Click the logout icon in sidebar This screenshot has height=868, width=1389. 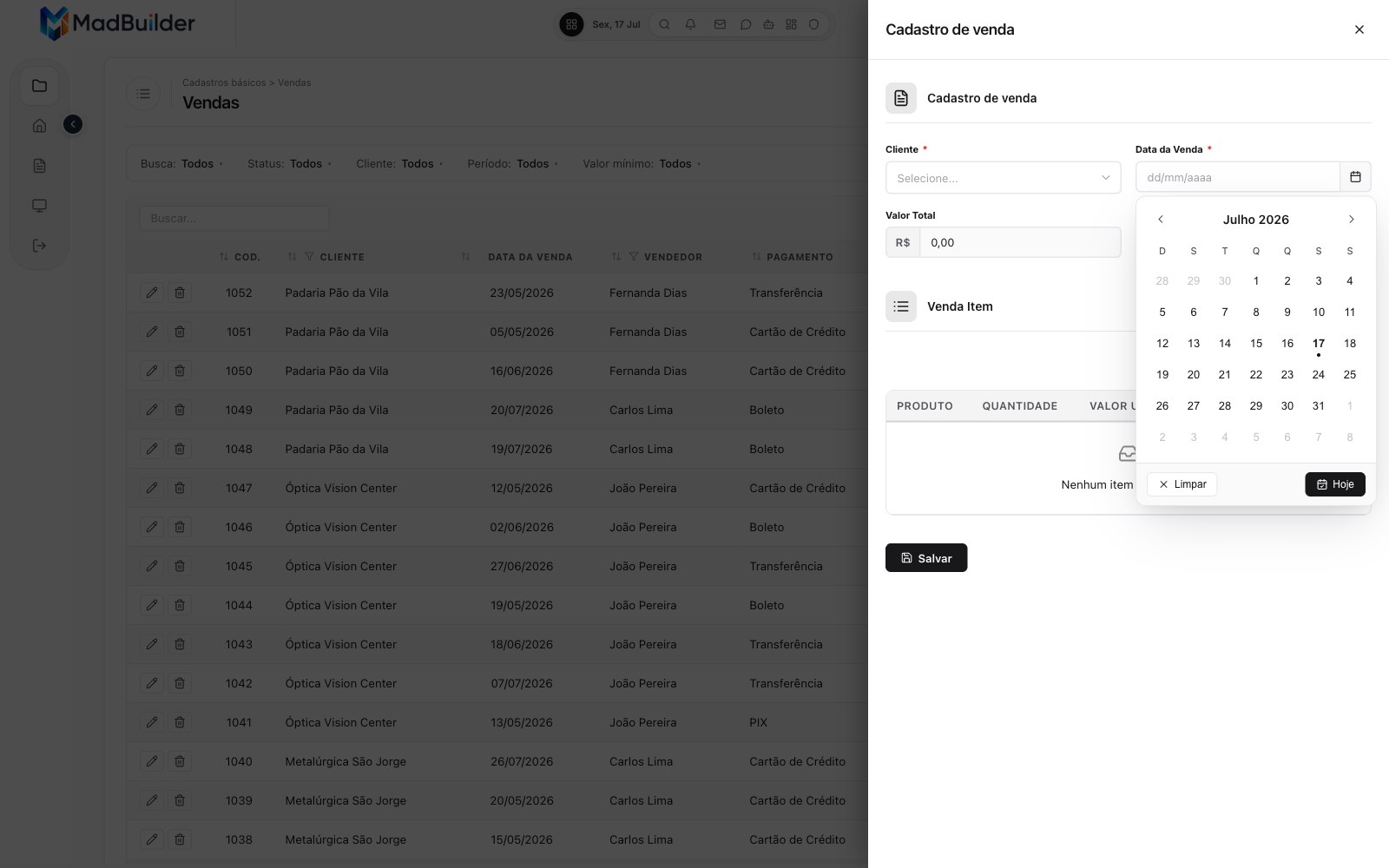pos(39,246)
